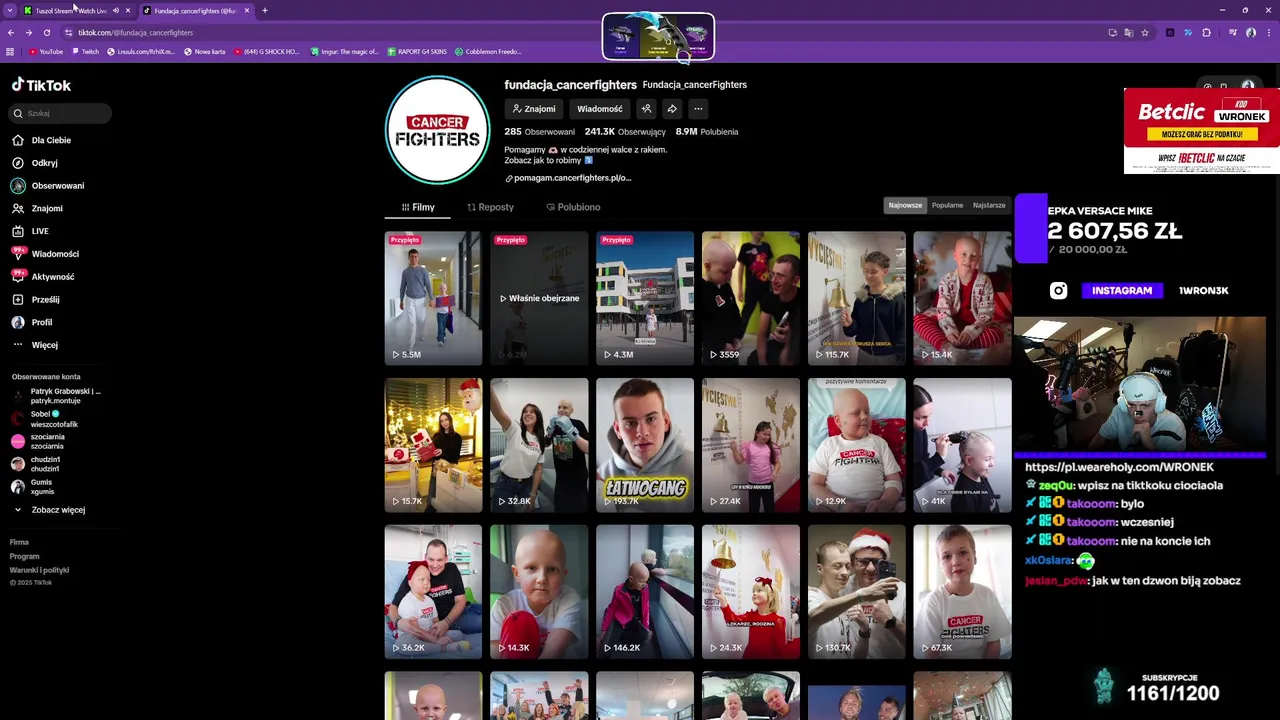This screenshot has width=1280, height=720.
Task: Select the Najnowsze sort option
Action: (905, 205)
